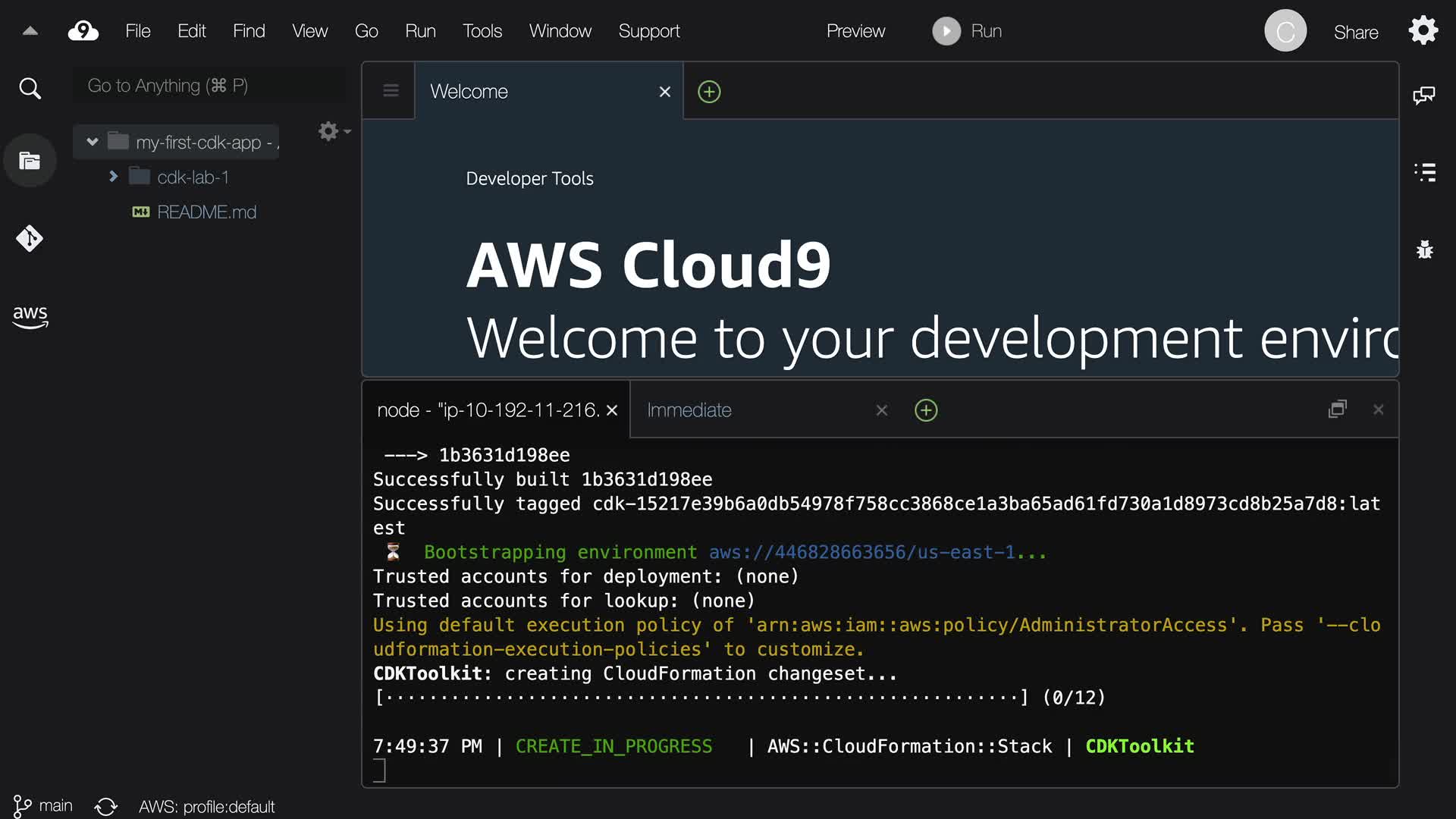The image size is (1456, 819).
Task: Open the Collaborate chat panel icon
Action: coord(1423,95)
